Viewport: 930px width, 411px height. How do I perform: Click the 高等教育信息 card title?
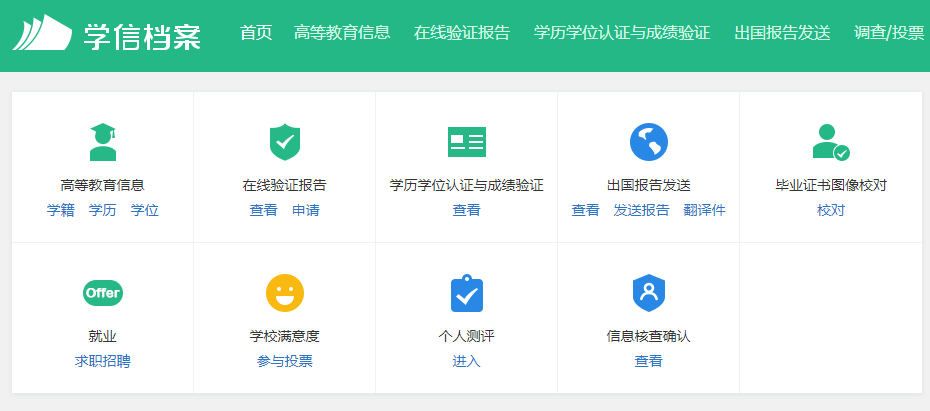tap(103, 186)
